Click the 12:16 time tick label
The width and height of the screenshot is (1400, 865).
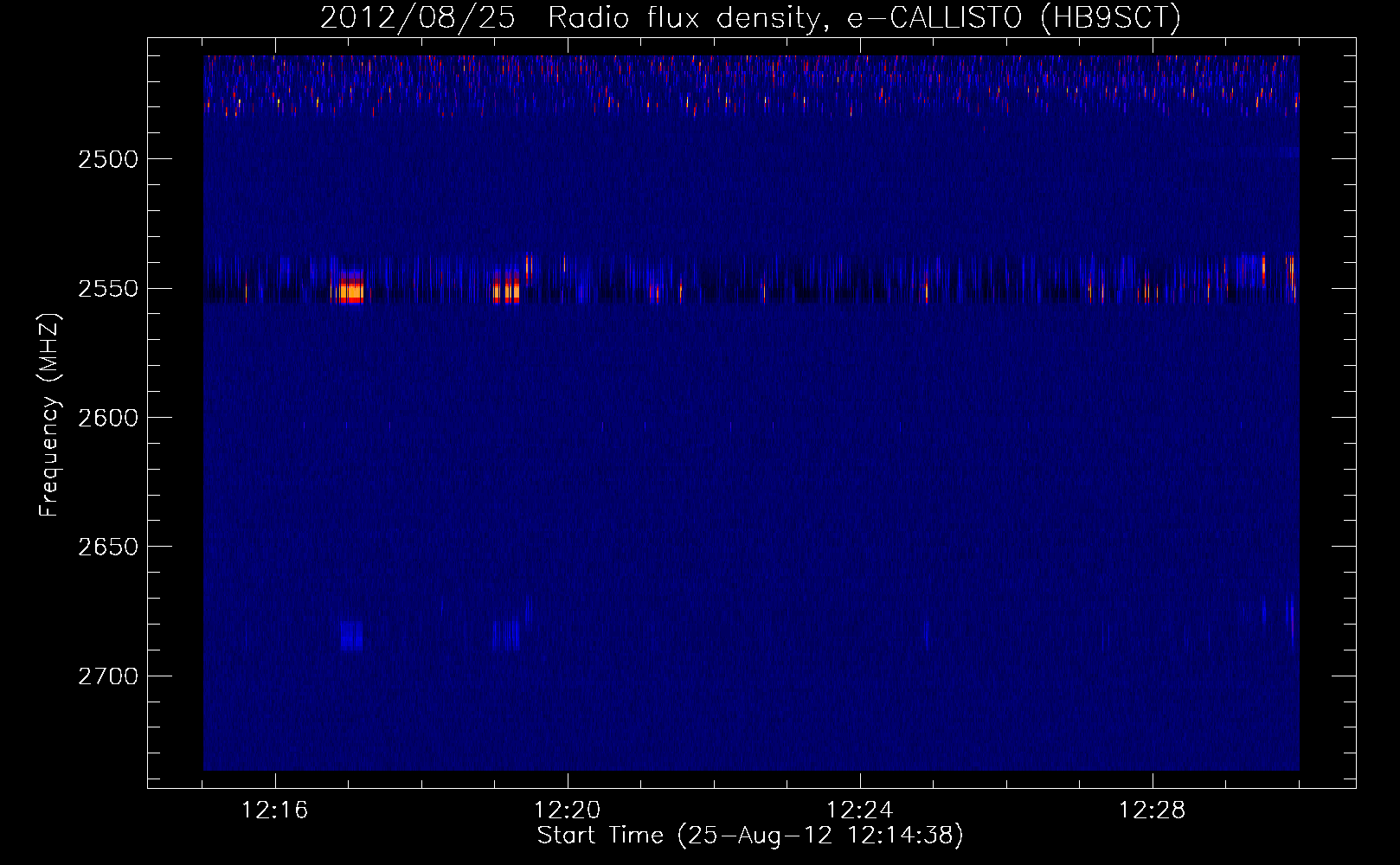click(275, 811)
